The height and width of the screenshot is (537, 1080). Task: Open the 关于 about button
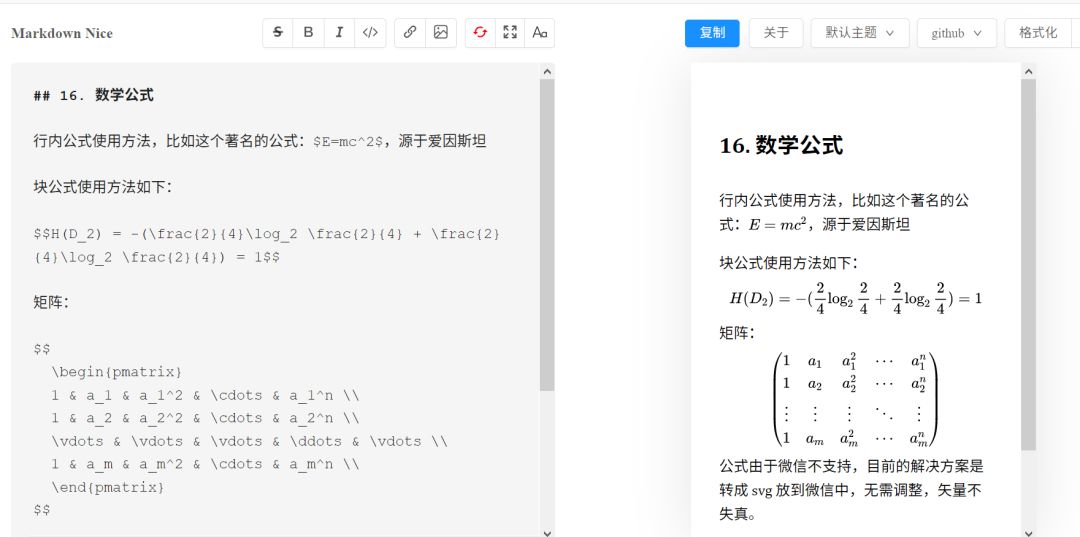click(776, 33)
